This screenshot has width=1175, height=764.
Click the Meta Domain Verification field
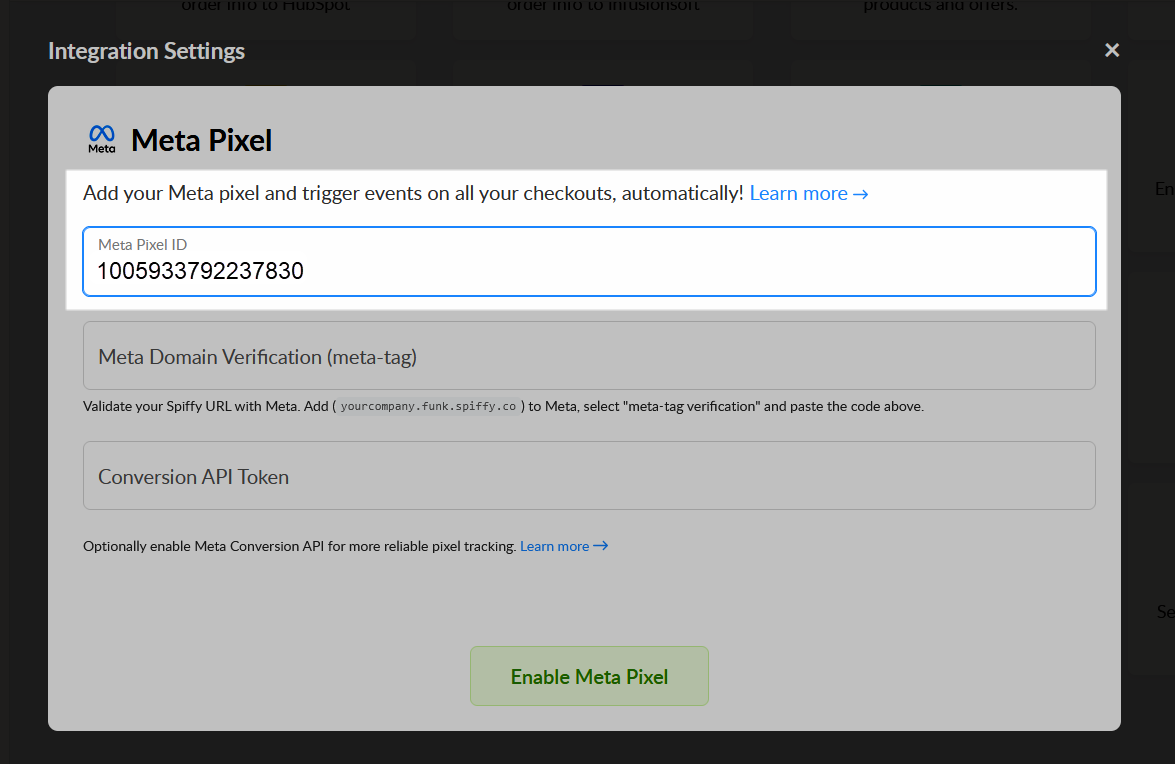tap(589, 356)
